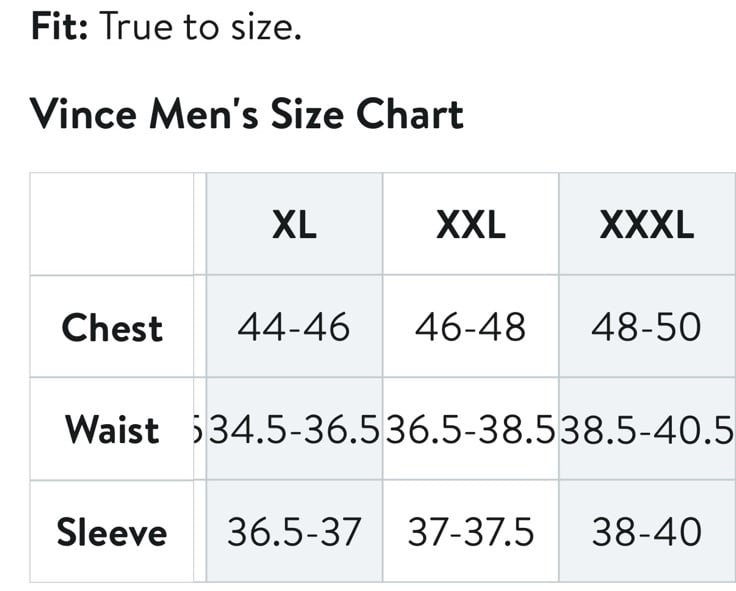Click the XXL column header
This screenshot has width=736, height=591.
coord(471,224)
